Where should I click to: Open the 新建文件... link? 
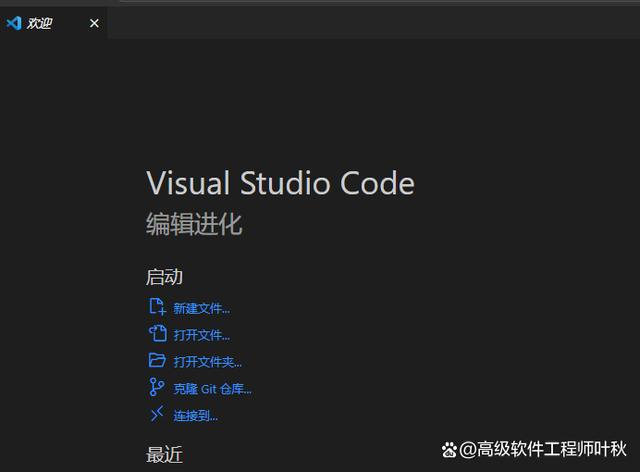[202, 309]
